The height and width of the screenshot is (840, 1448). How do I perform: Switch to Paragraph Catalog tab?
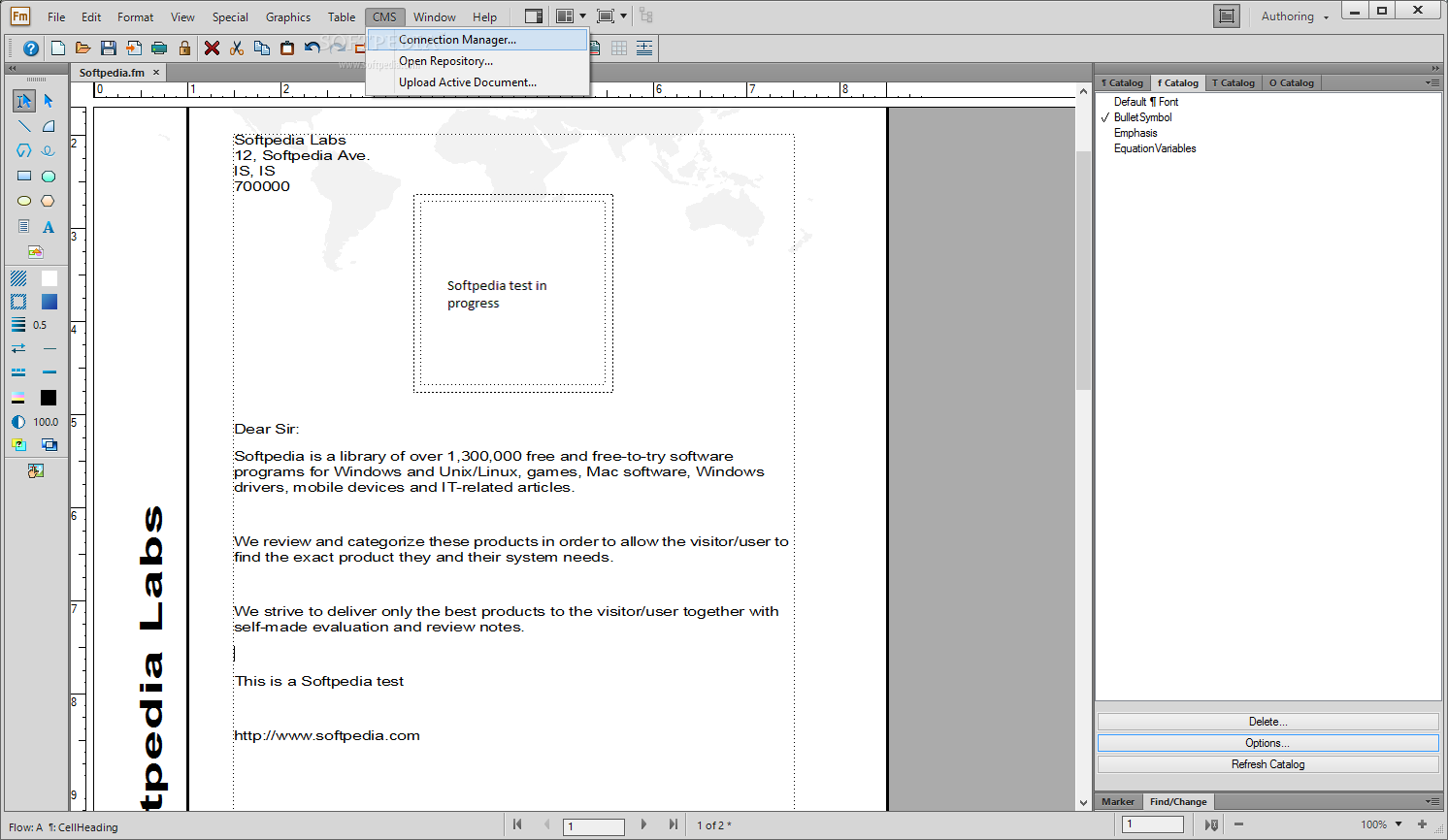pos(1123,82)
